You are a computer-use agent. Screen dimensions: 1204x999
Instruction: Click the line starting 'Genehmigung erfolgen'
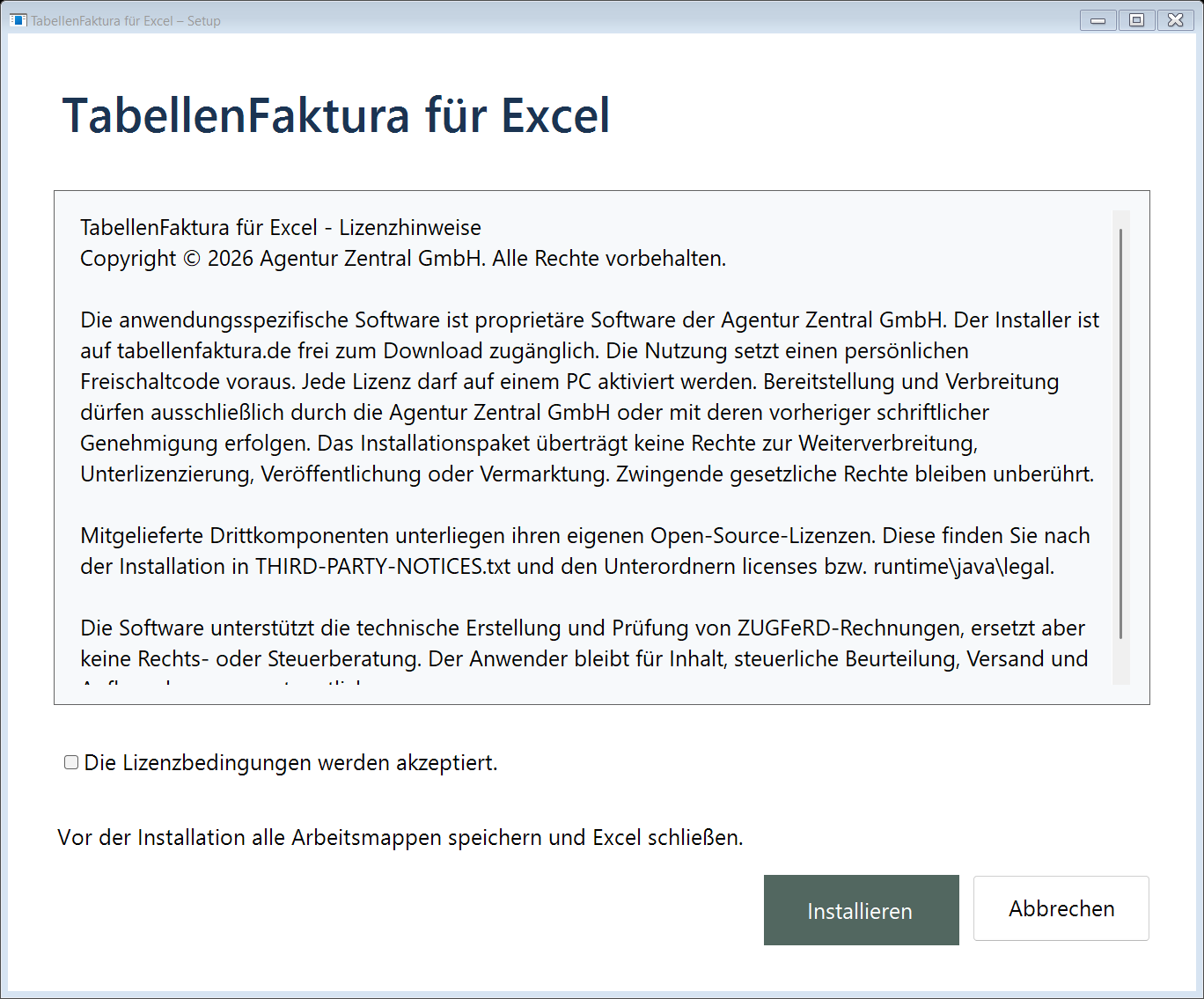point(529,443)
